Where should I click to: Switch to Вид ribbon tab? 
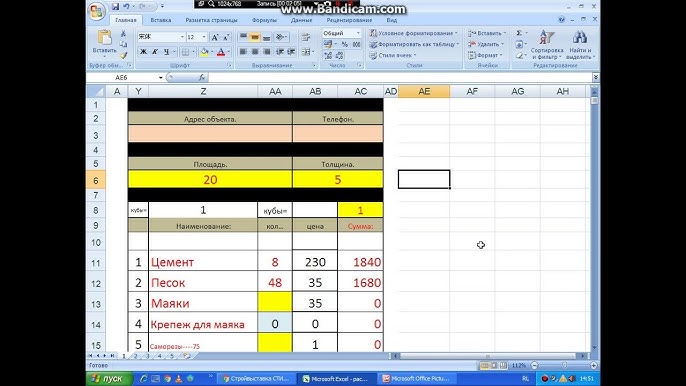(392, 20)
